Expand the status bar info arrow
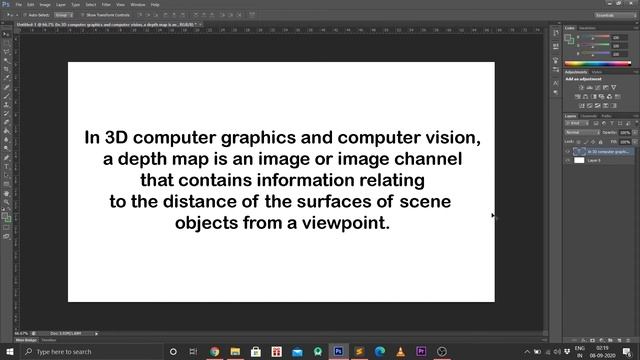Viewport: 640px width, 360px height. click(96, 334)
